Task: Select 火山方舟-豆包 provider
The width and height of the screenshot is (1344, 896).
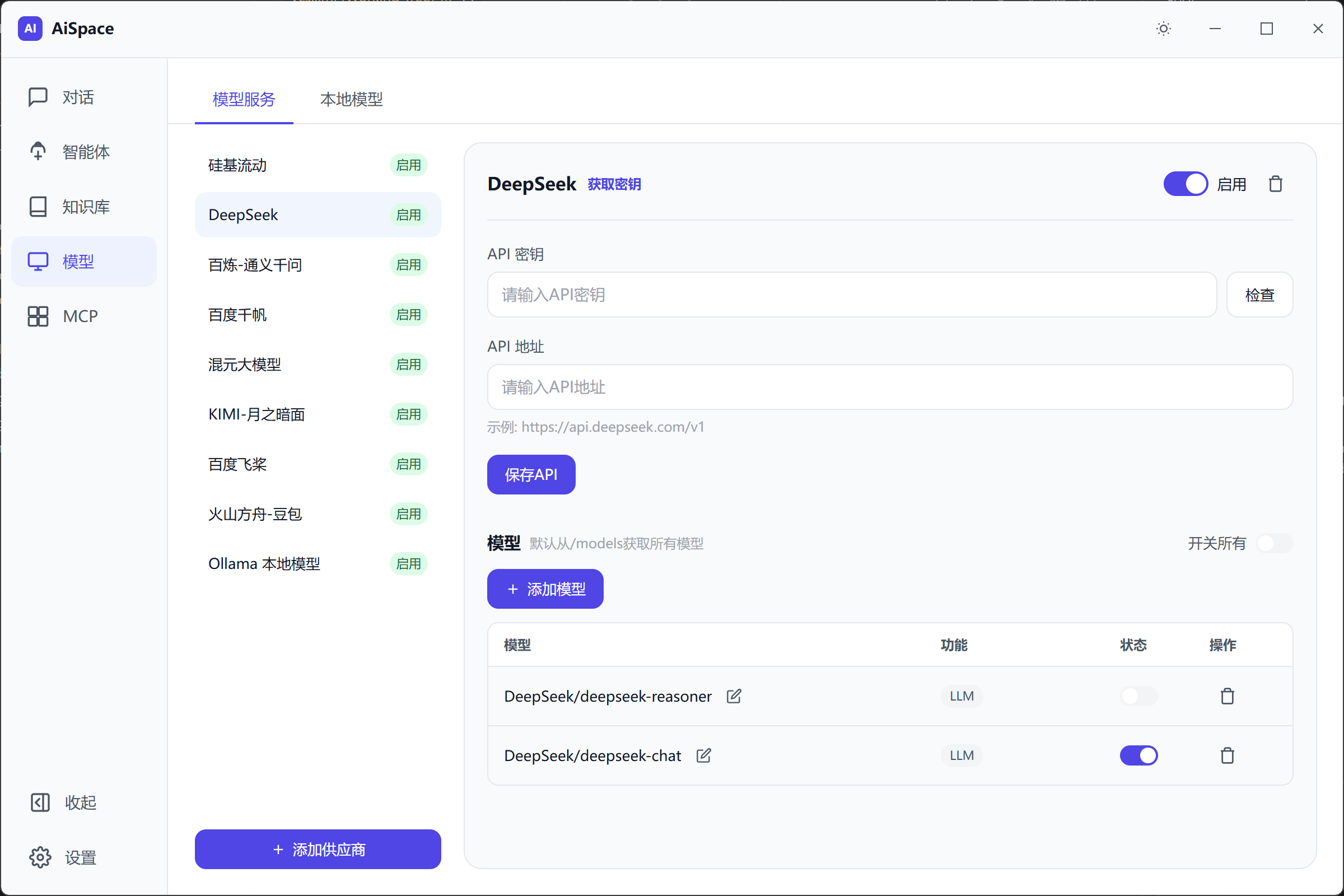Action: 318,514
